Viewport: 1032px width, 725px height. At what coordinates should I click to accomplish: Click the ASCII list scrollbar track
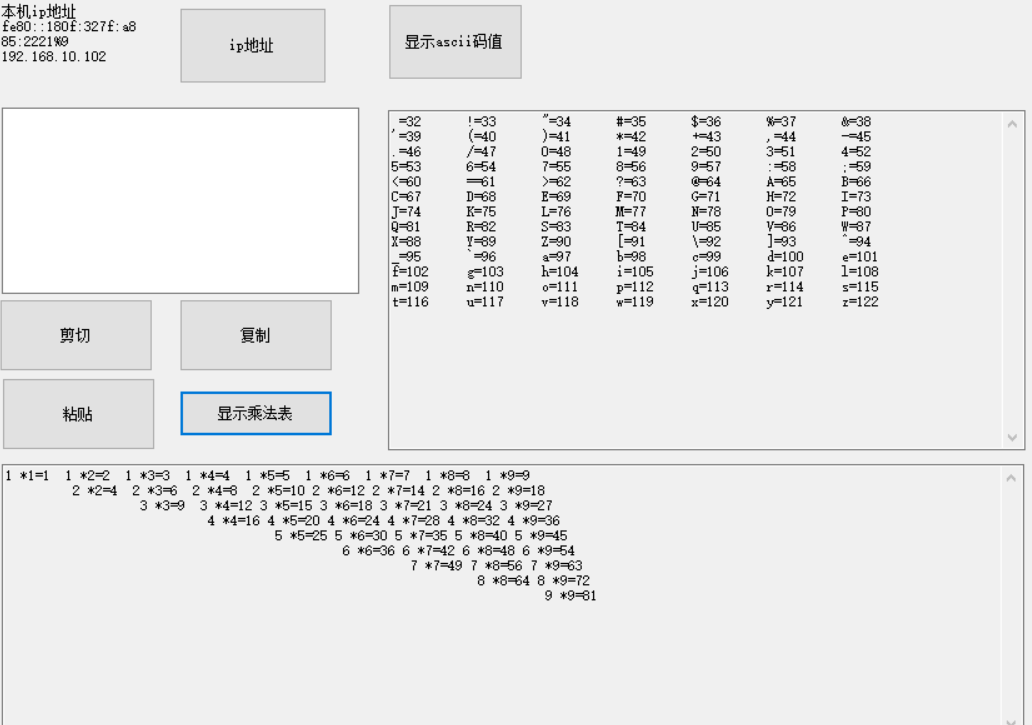(x=1012, y=280)
